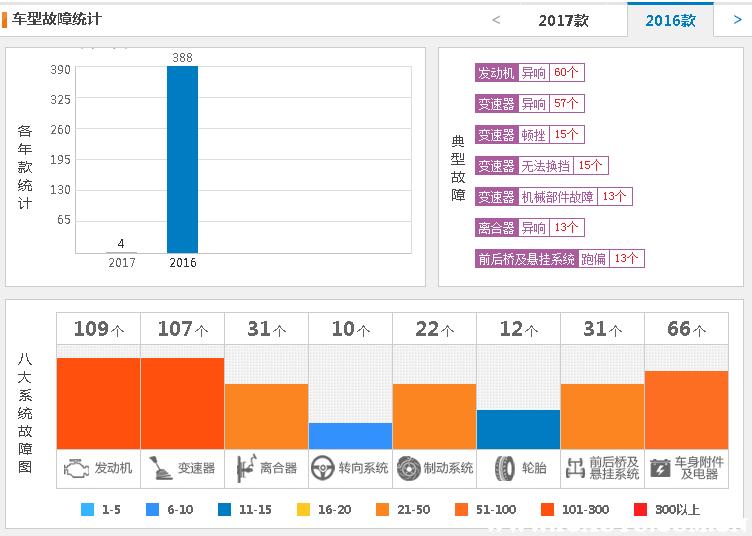
Task: Go to next model year arrow
Action: (738, 20)
